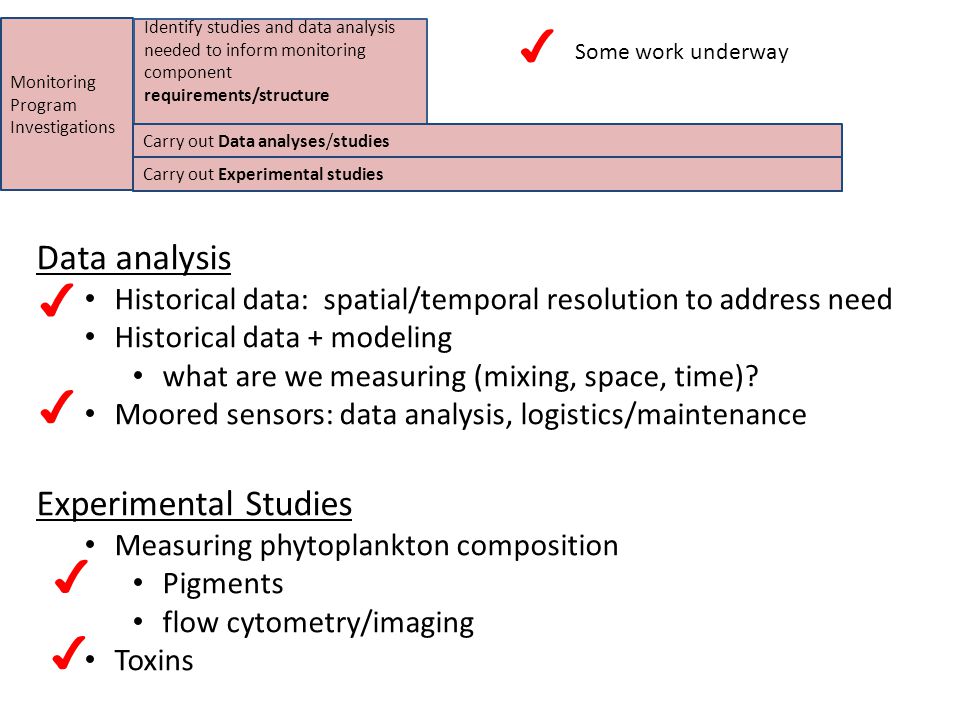Click bold 'requirements/structure' text

236,96
